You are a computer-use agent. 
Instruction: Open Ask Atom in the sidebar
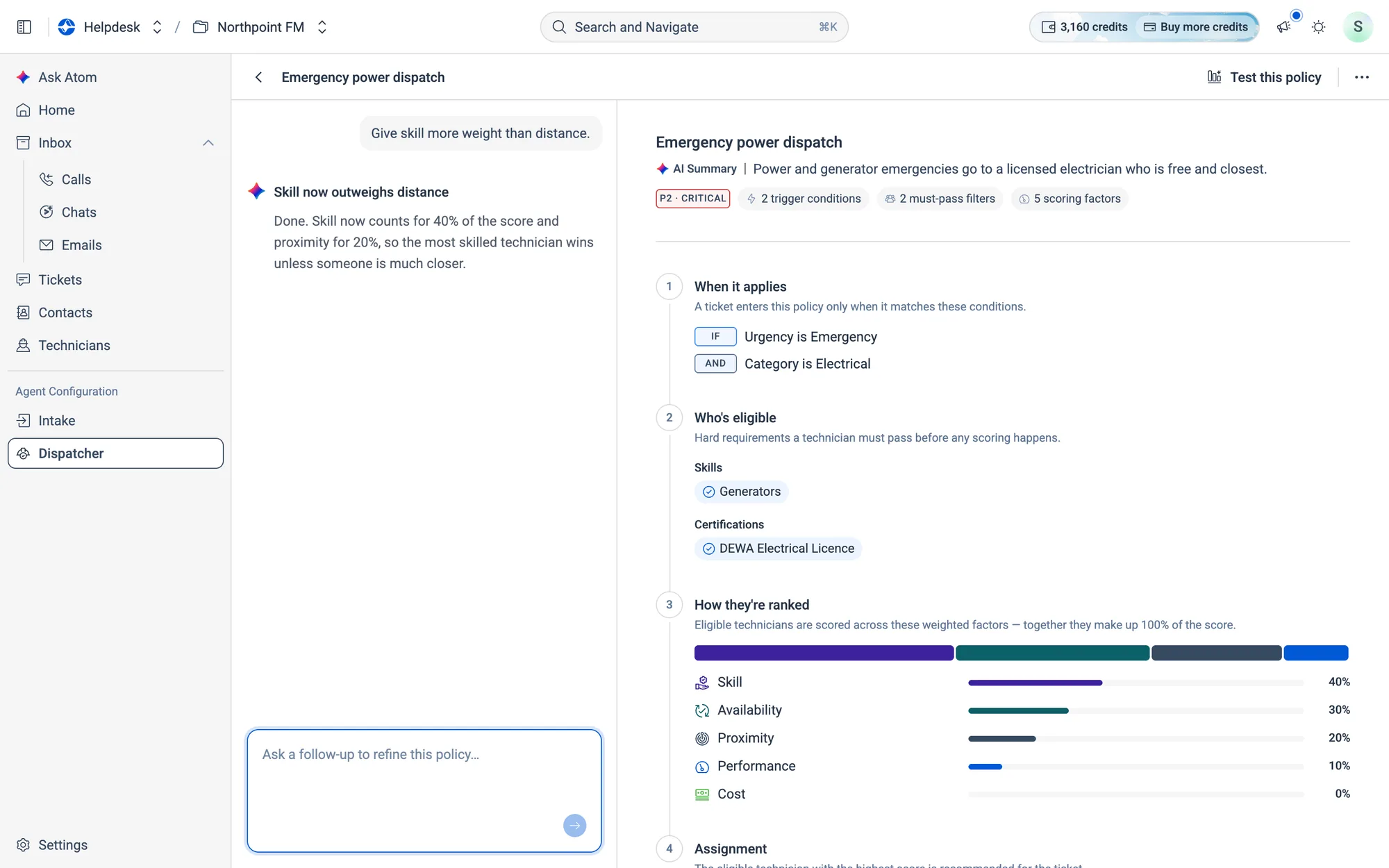point(115,77)
